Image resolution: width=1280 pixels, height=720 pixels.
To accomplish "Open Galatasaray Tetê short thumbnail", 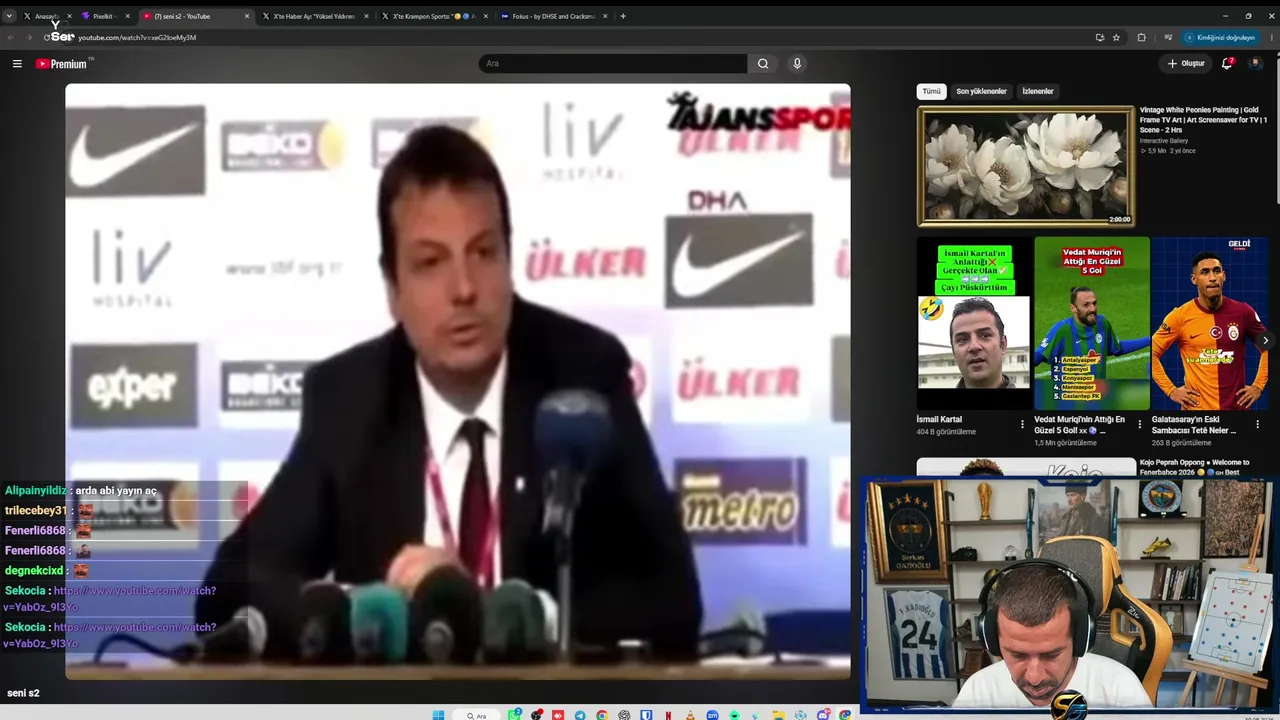I will point(1209,323).
